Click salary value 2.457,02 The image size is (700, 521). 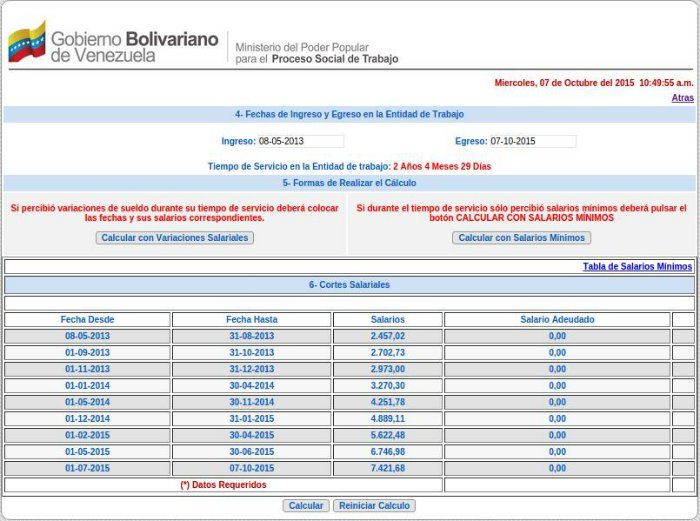[388, 336]
